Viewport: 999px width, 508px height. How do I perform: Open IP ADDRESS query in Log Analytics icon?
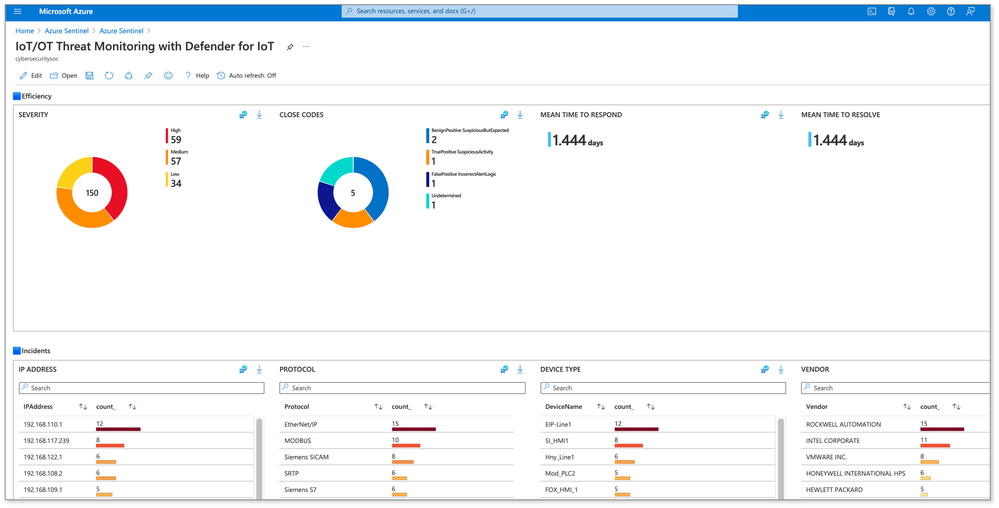[243, 369]
